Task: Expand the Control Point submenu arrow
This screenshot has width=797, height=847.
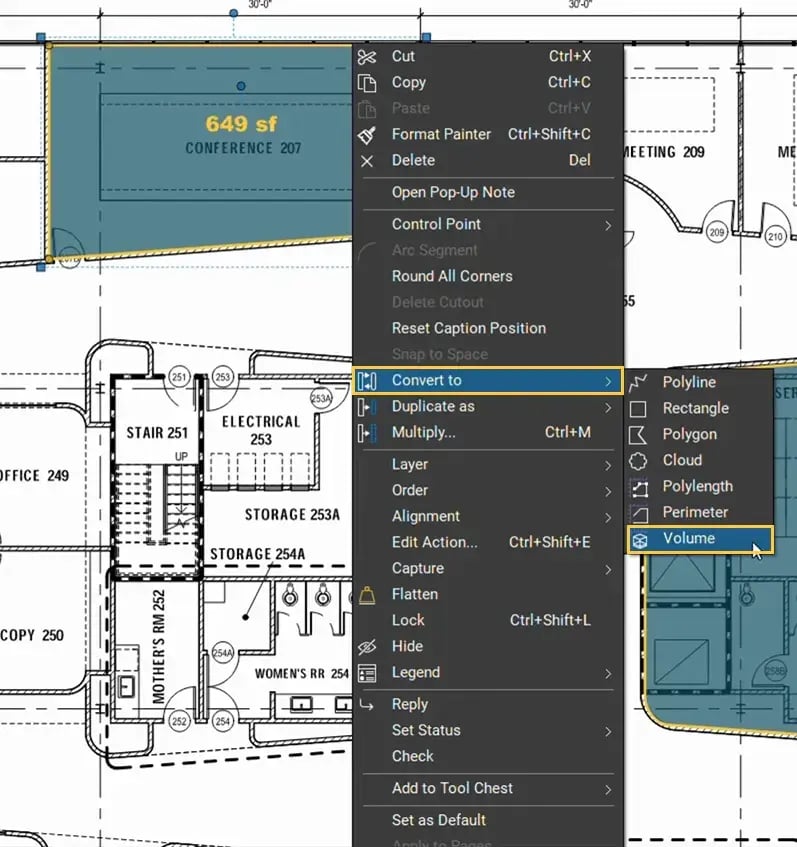Action: 608,225
